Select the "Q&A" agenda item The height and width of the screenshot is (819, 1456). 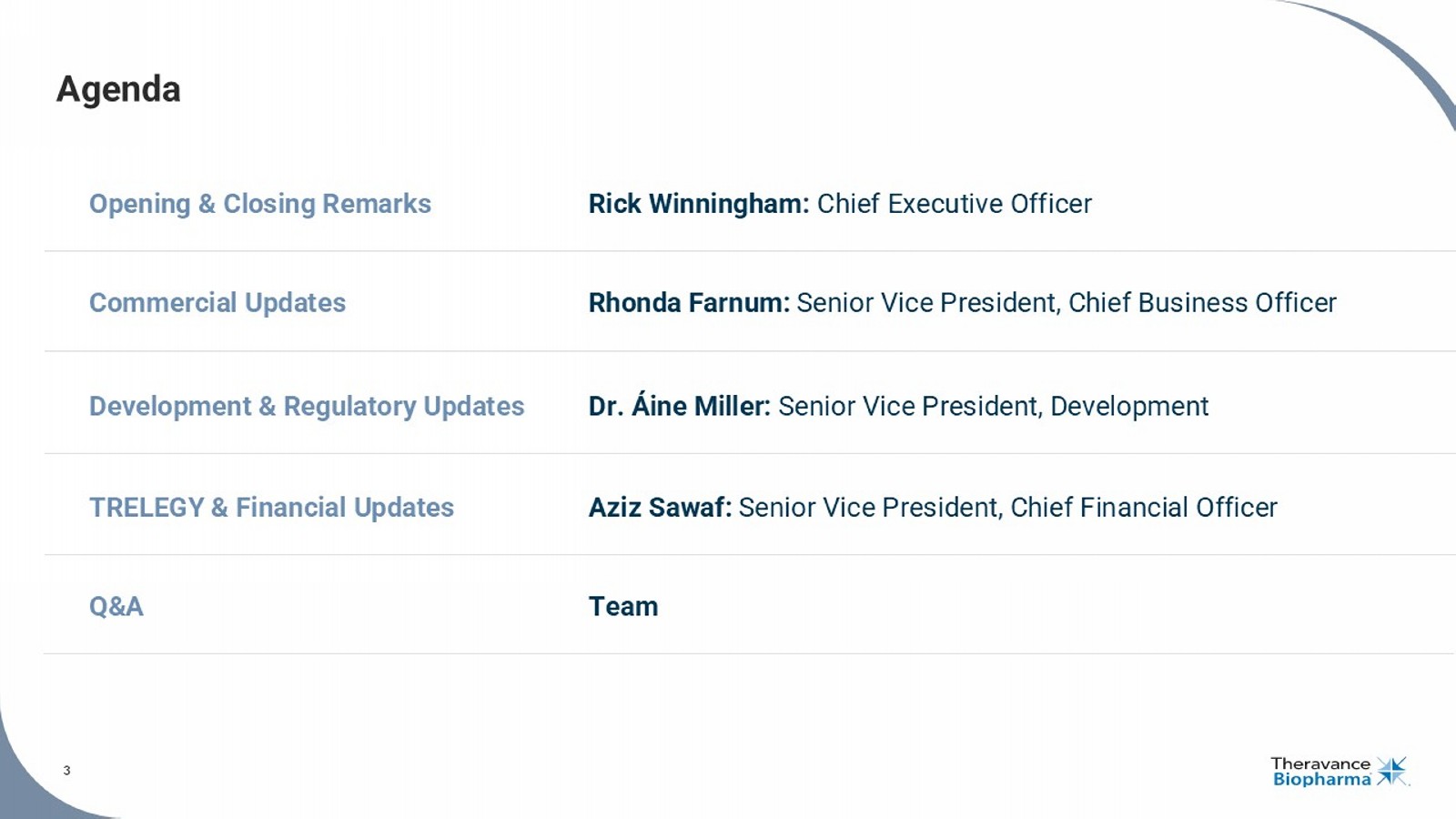116,606
